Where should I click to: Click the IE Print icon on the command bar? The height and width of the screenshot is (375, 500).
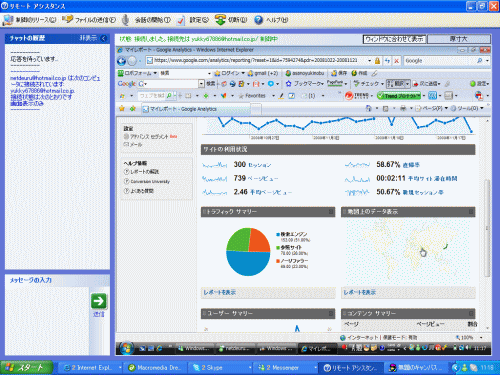click(403, 108)
